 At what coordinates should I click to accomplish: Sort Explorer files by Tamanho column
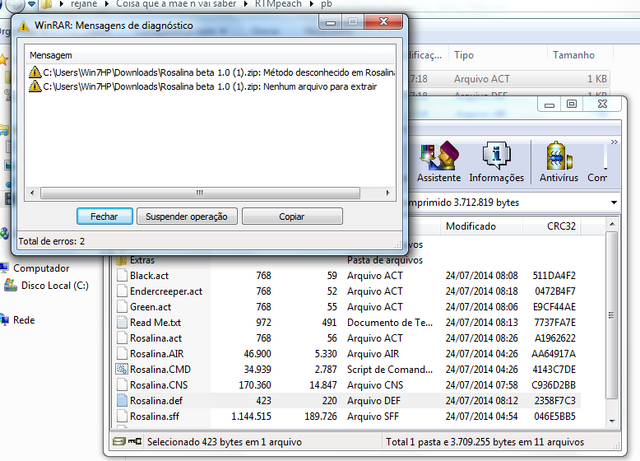573,55
